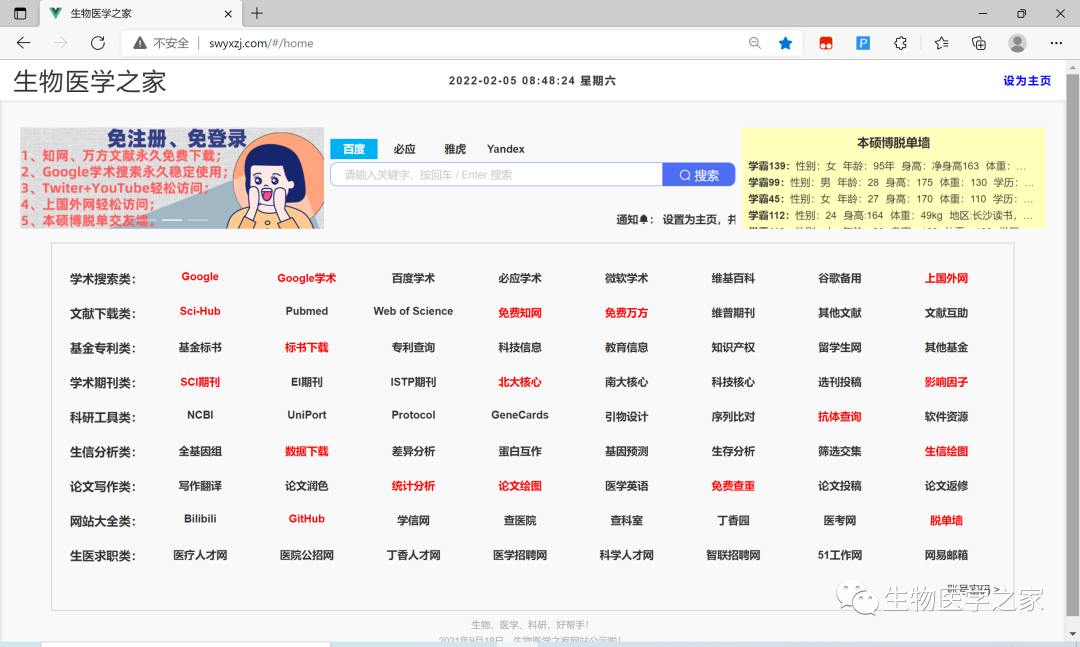
Task: Switch to the 必应 search tab
Action: [404, 149]
